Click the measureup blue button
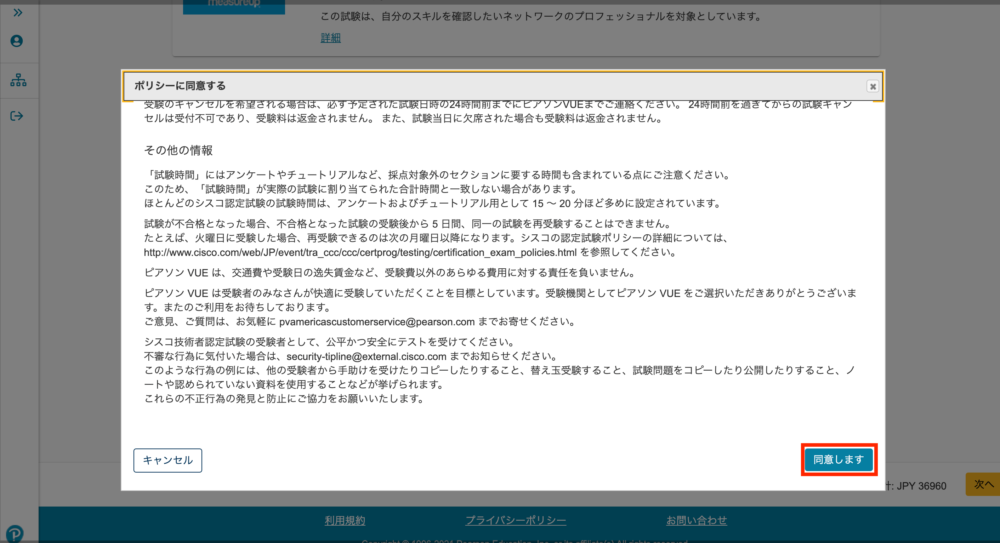Viewport: 1000px width, 543px height. point(234,6)
